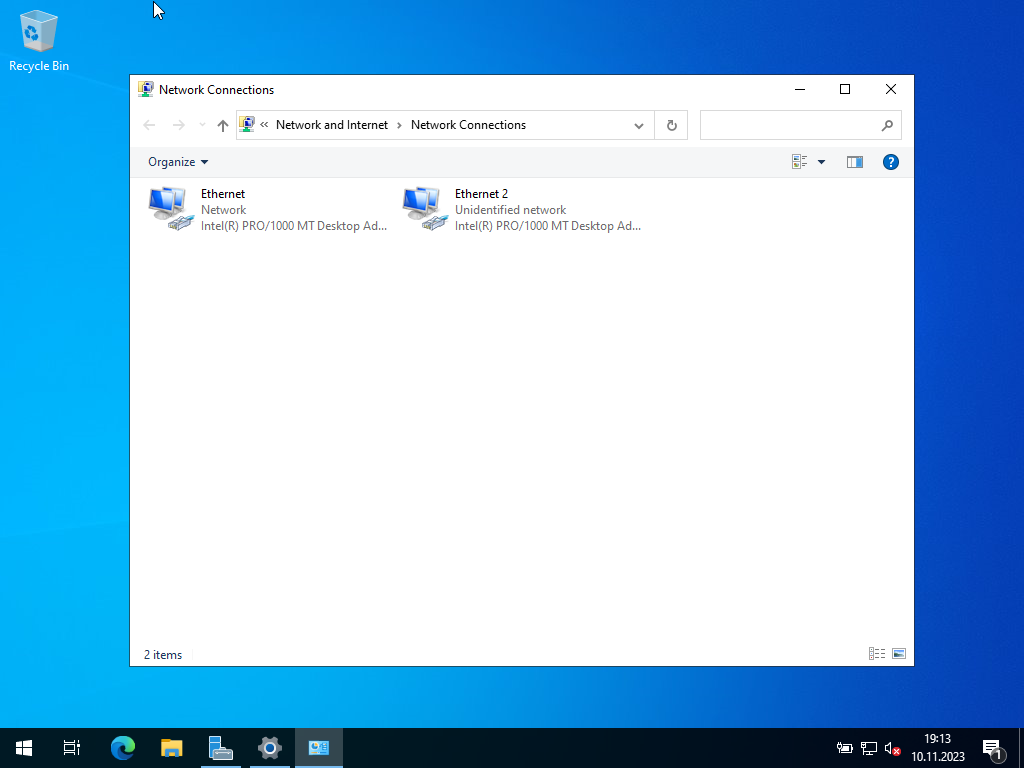Change your view icon button

point(799,162)
